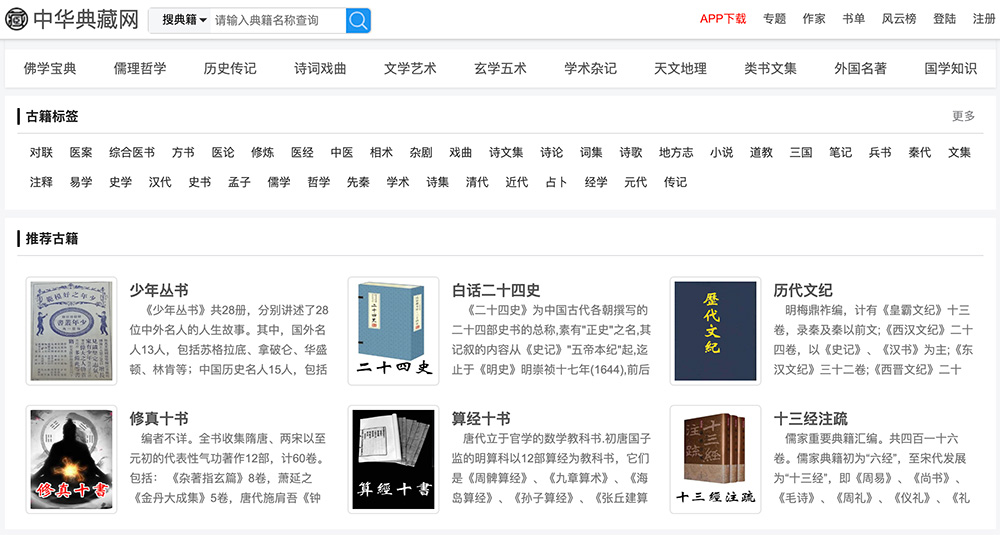Image resolution: width=1000 pixels, height=535 pixels.
Task: Click the 占卜 tag
Action: click(556, 182)
